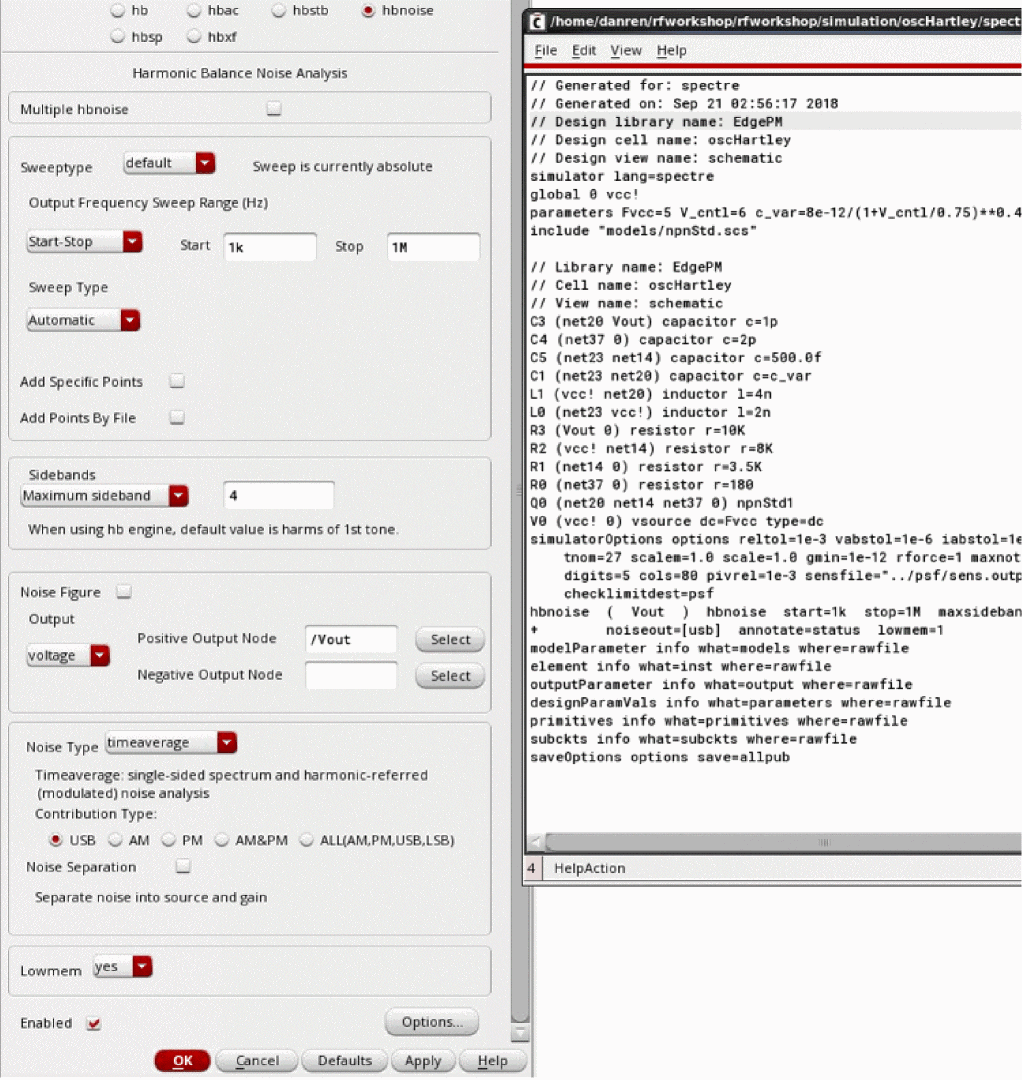This screenshot has height=1080, width=1022.
Task: Select the AM contribution type
Action: coord(116,840)
